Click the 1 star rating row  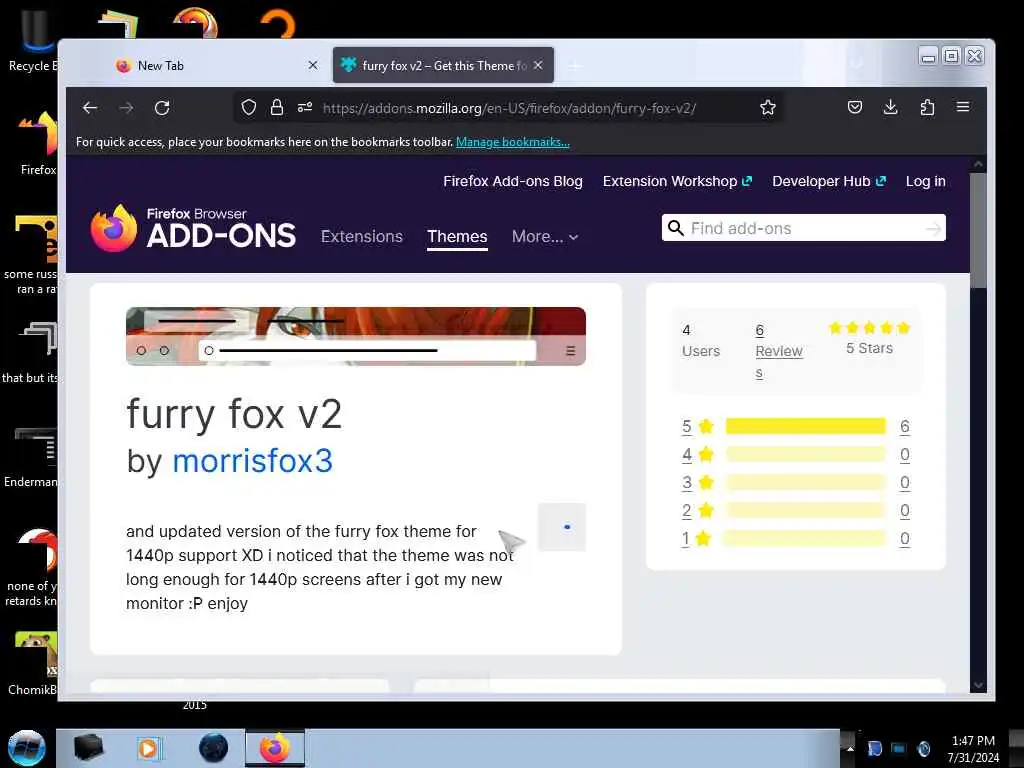[795, 539]
